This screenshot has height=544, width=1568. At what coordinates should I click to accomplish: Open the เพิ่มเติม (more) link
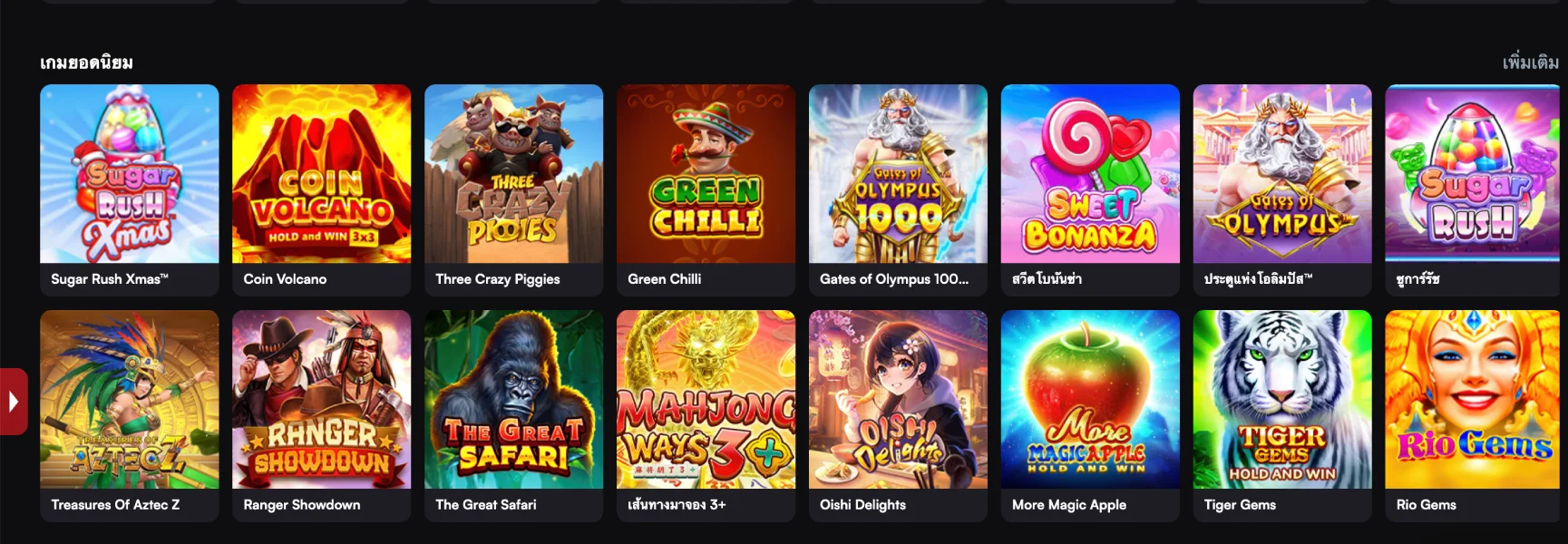(x=1530, y=63)
